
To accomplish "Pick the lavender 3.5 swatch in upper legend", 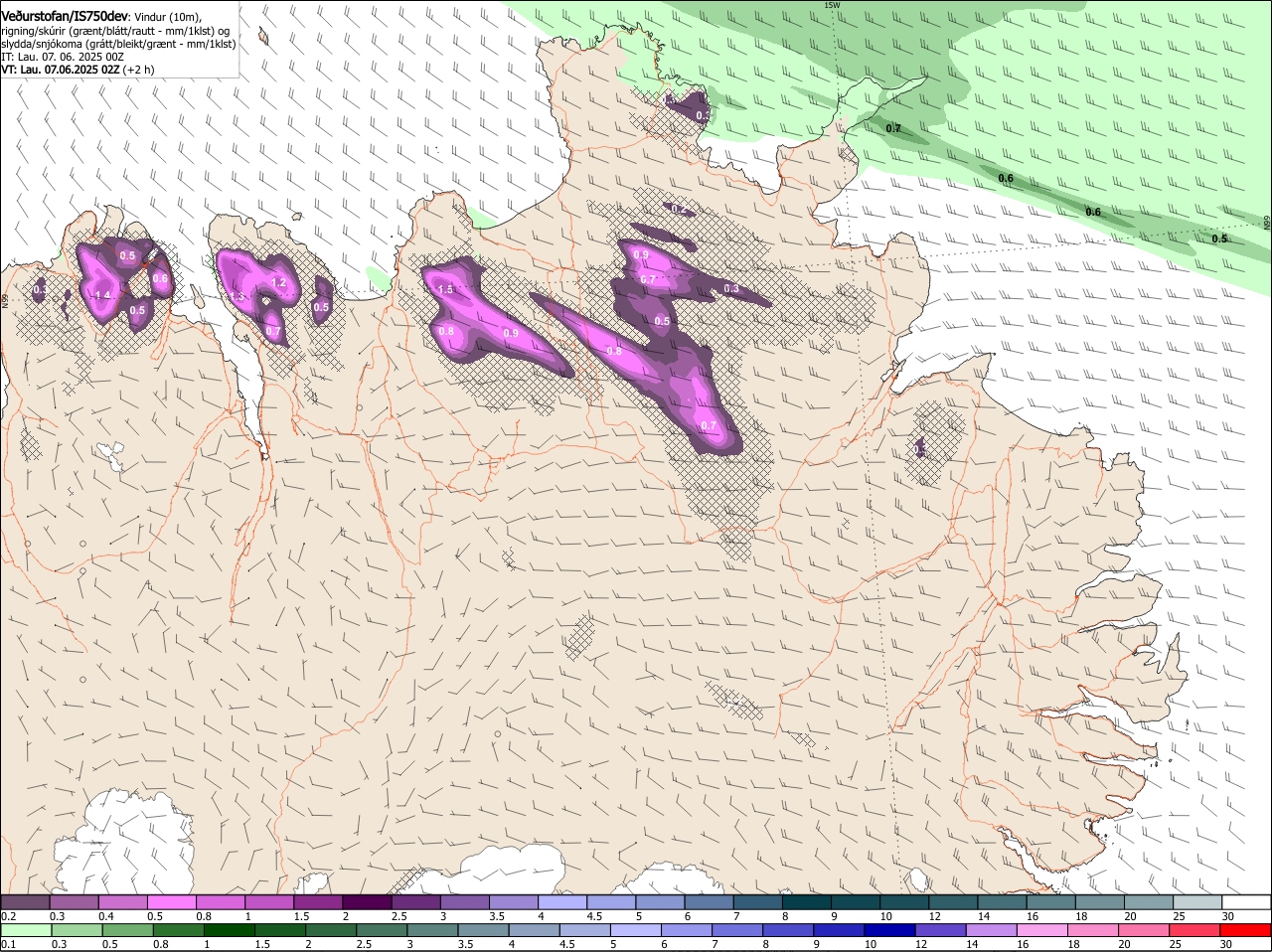I will [512, 901].
